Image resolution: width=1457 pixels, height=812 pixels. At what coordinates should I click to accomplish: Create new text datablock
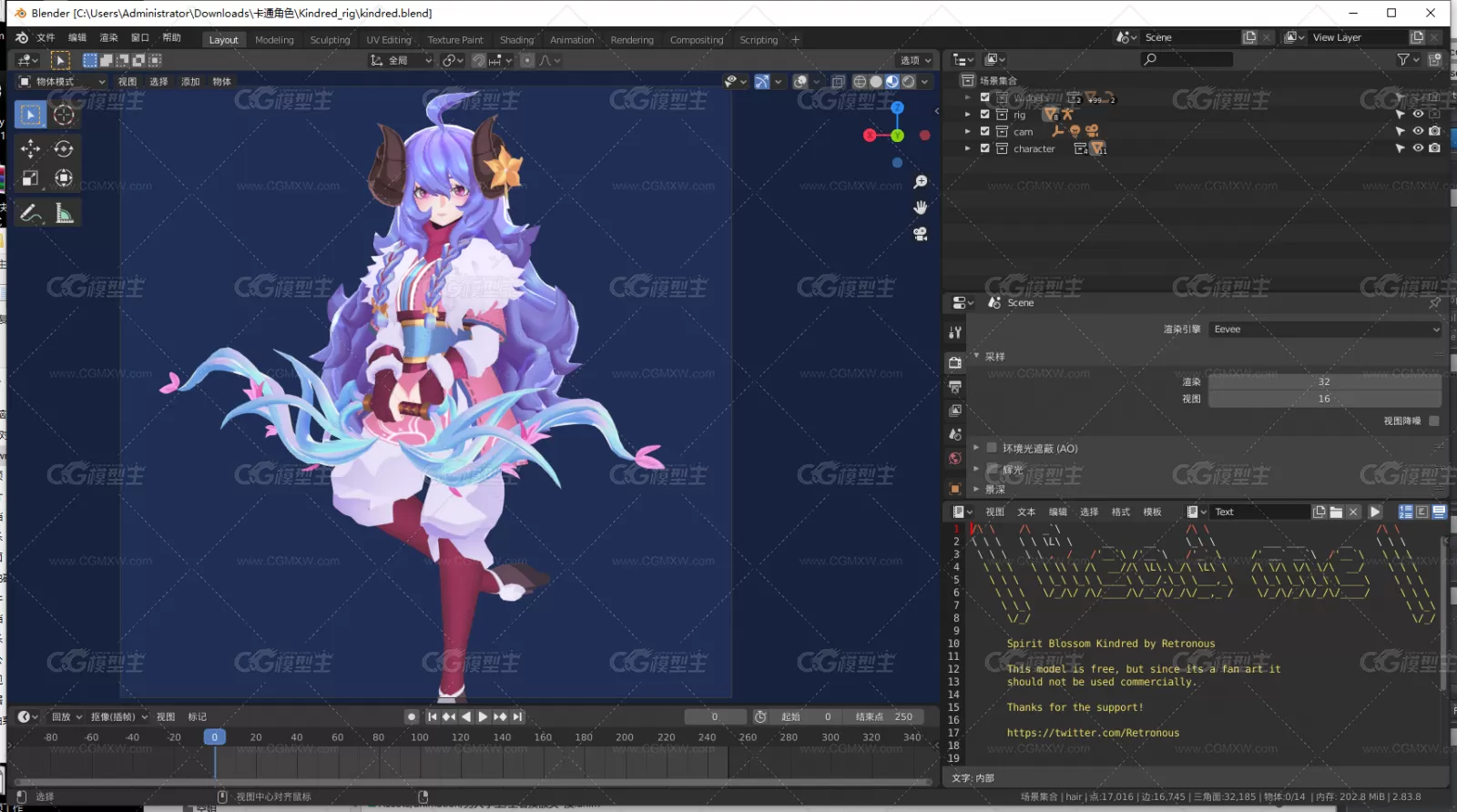pyautogui.click(x=1319, y=513)
